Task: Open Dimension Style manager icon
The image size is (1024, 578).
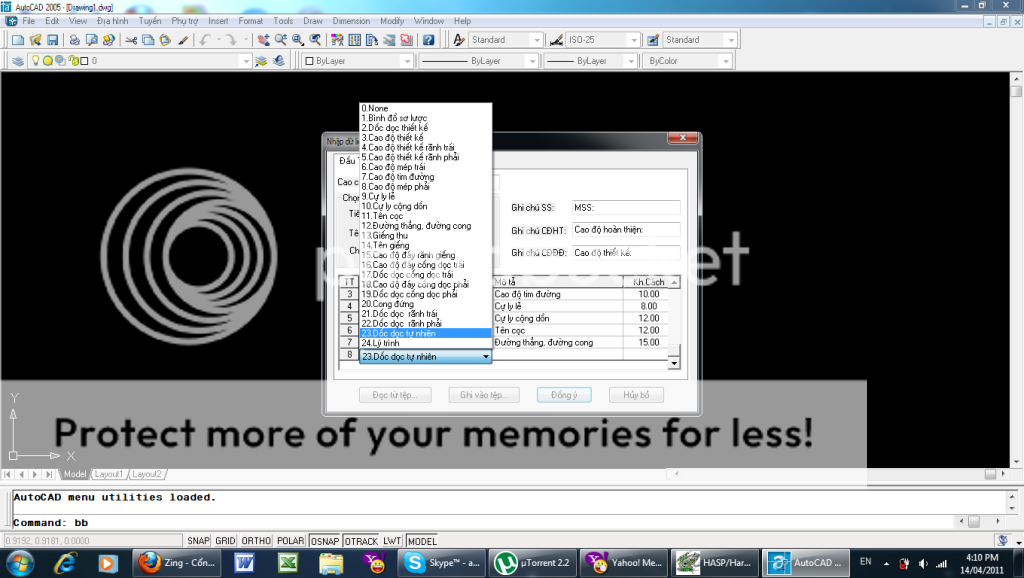Action: pyautogui.click(x=556, y=40)
